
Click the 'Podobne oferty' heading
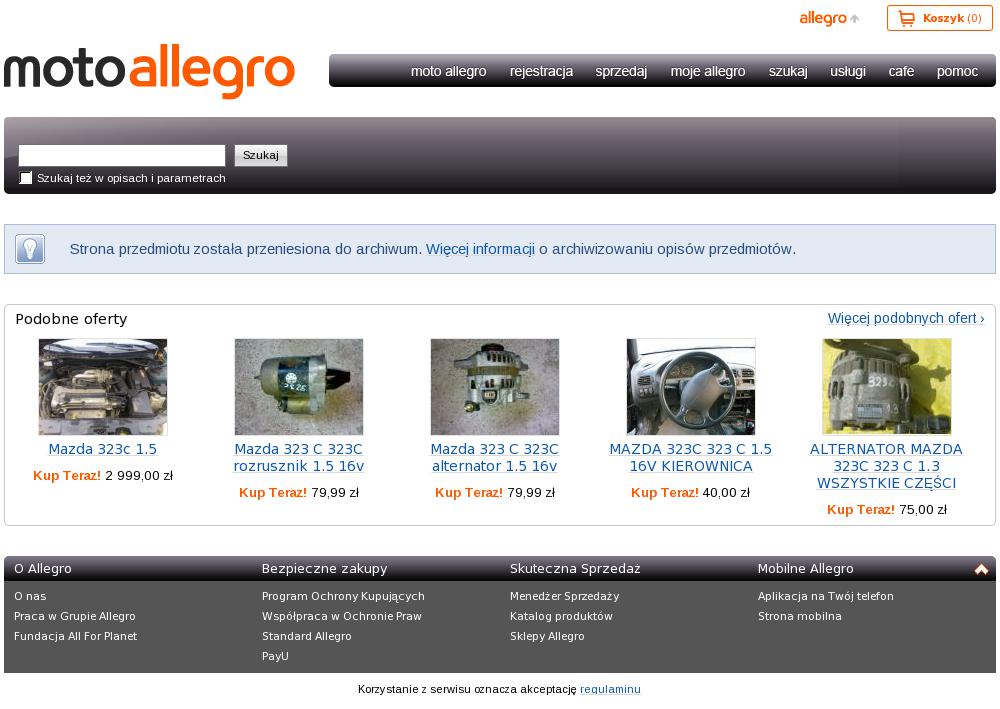tap(71, 319)
